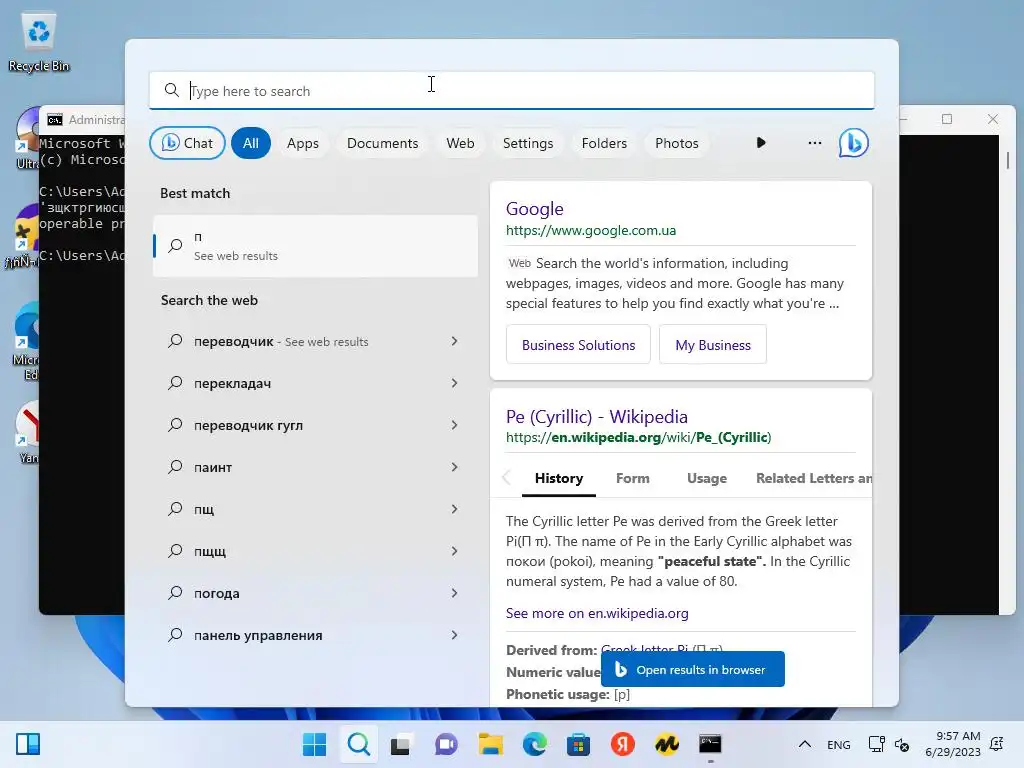
Task: Click the Business Solutions button
Action: click(x=578, y=345)
